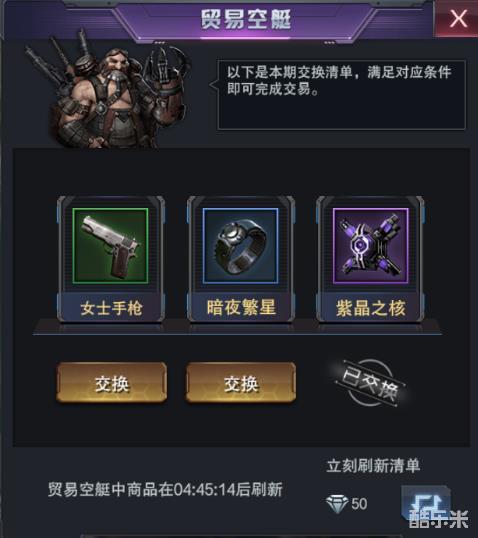Screen dimensions: 478x538
Task: Select the 暗夜繁星 ring item icon
Action: pyautogui.click(x=240, y=246)
